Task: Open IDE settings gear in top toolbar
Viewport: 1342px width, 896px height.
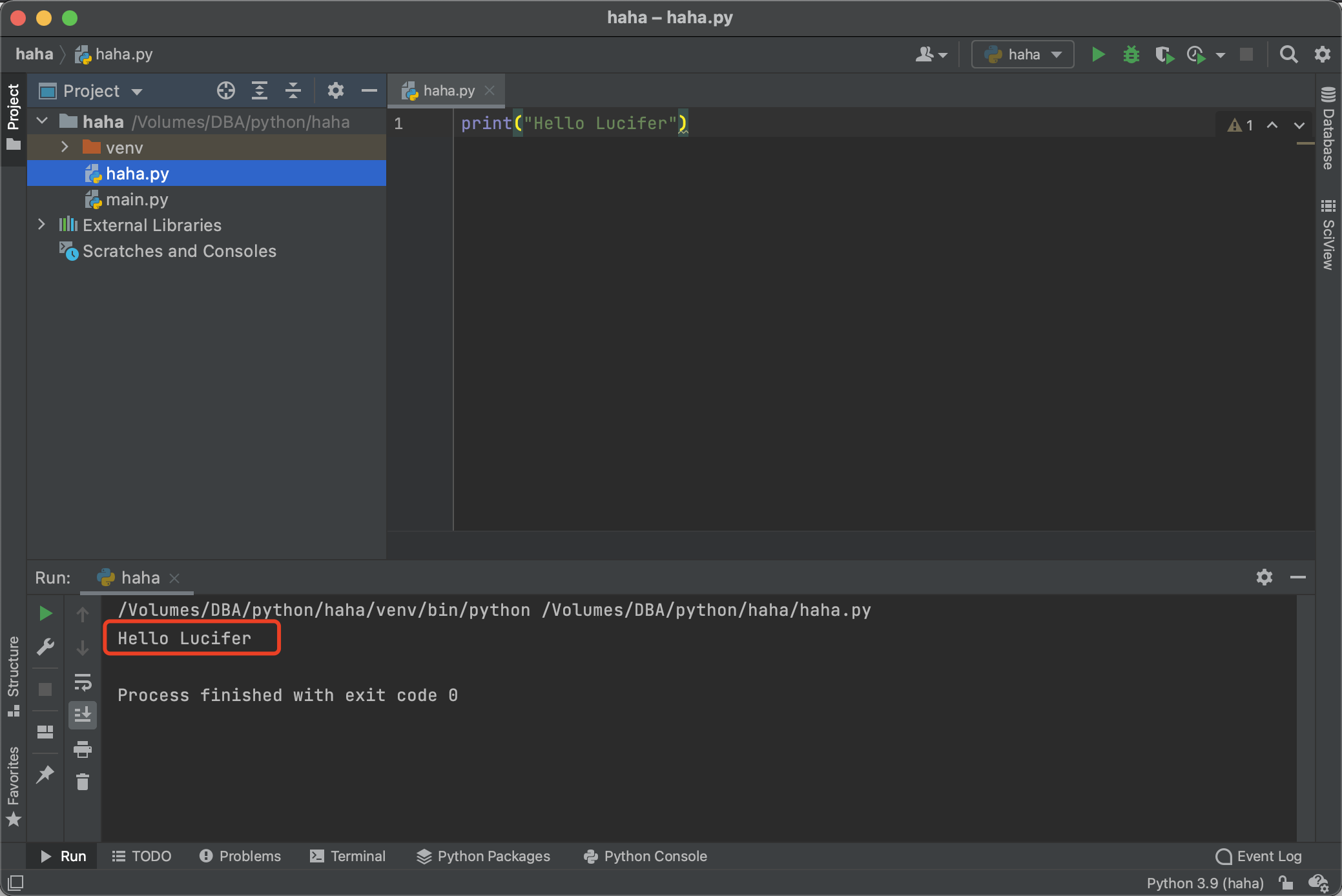Action: [1322, 54]
